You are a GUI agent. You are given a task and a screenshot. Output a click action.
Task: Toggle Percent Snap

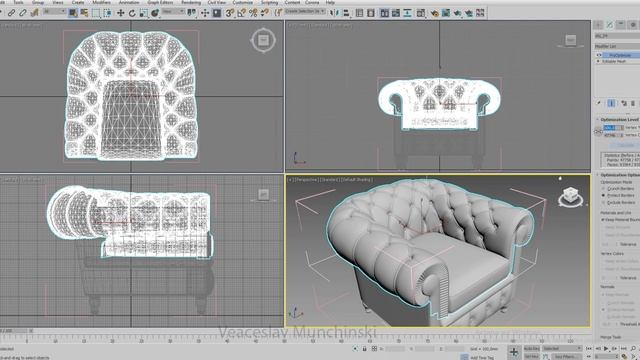(x=253, y=13)
